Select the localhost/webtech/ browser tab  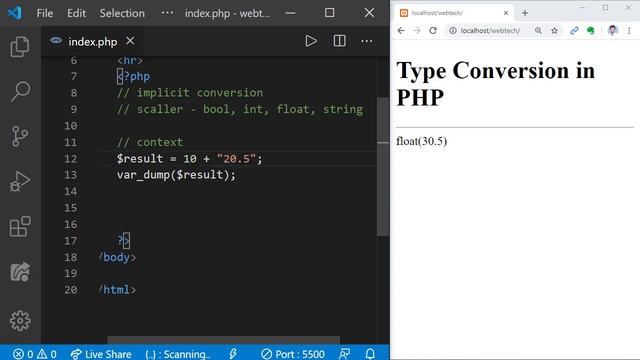(453, 13)
